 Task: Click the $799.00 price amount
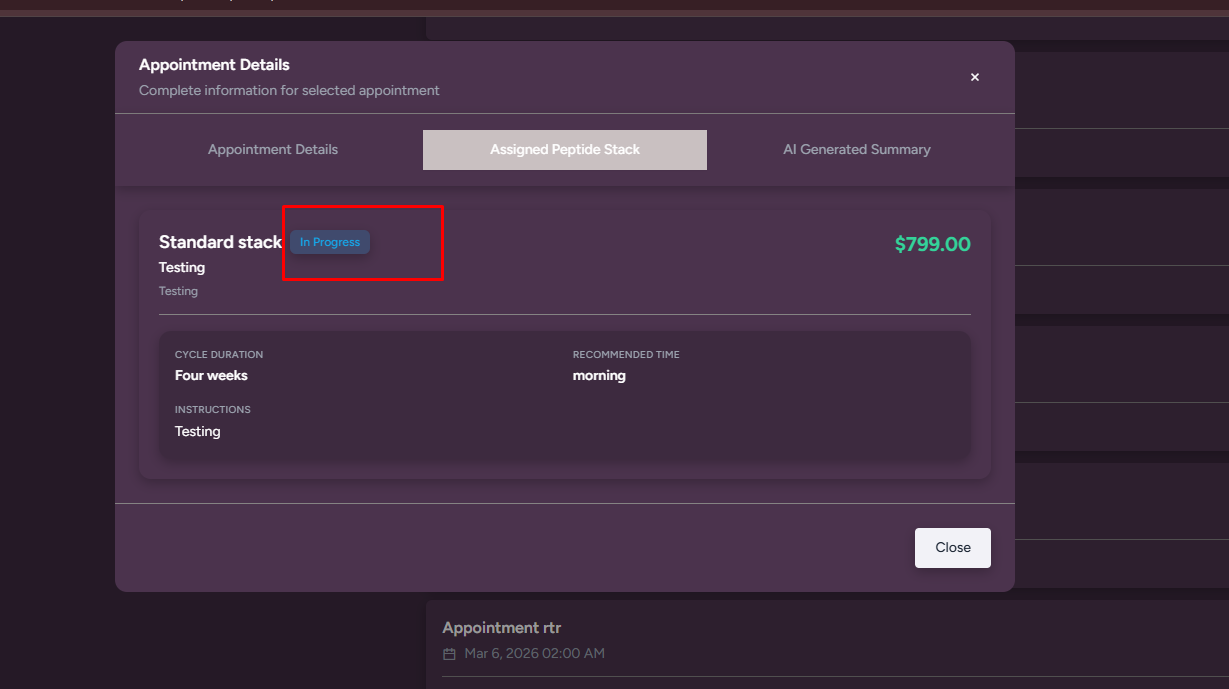(x=932, y=244)
